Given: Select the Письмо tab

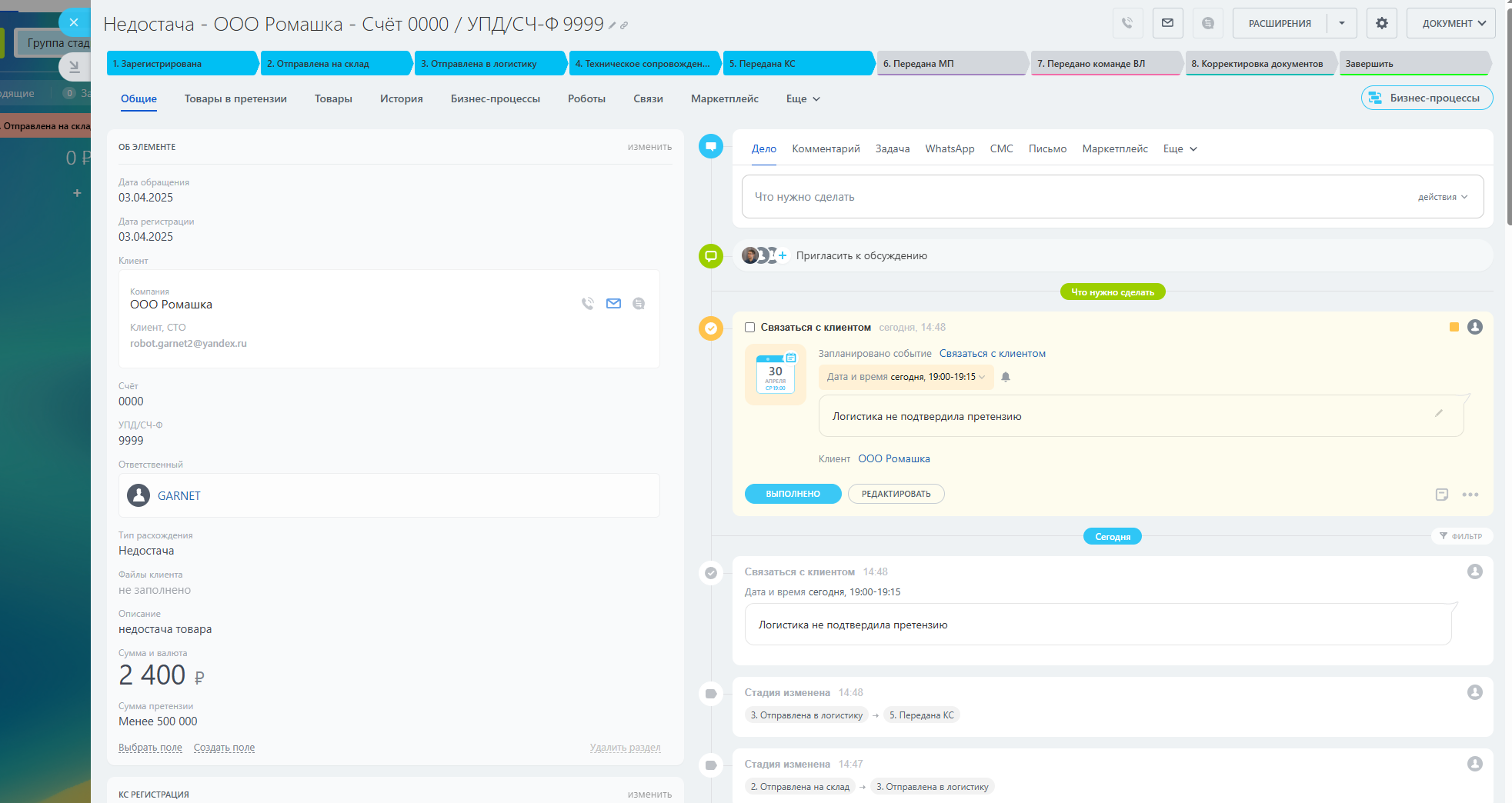Looking at the screenshot, I should [x=1047, y=148].
